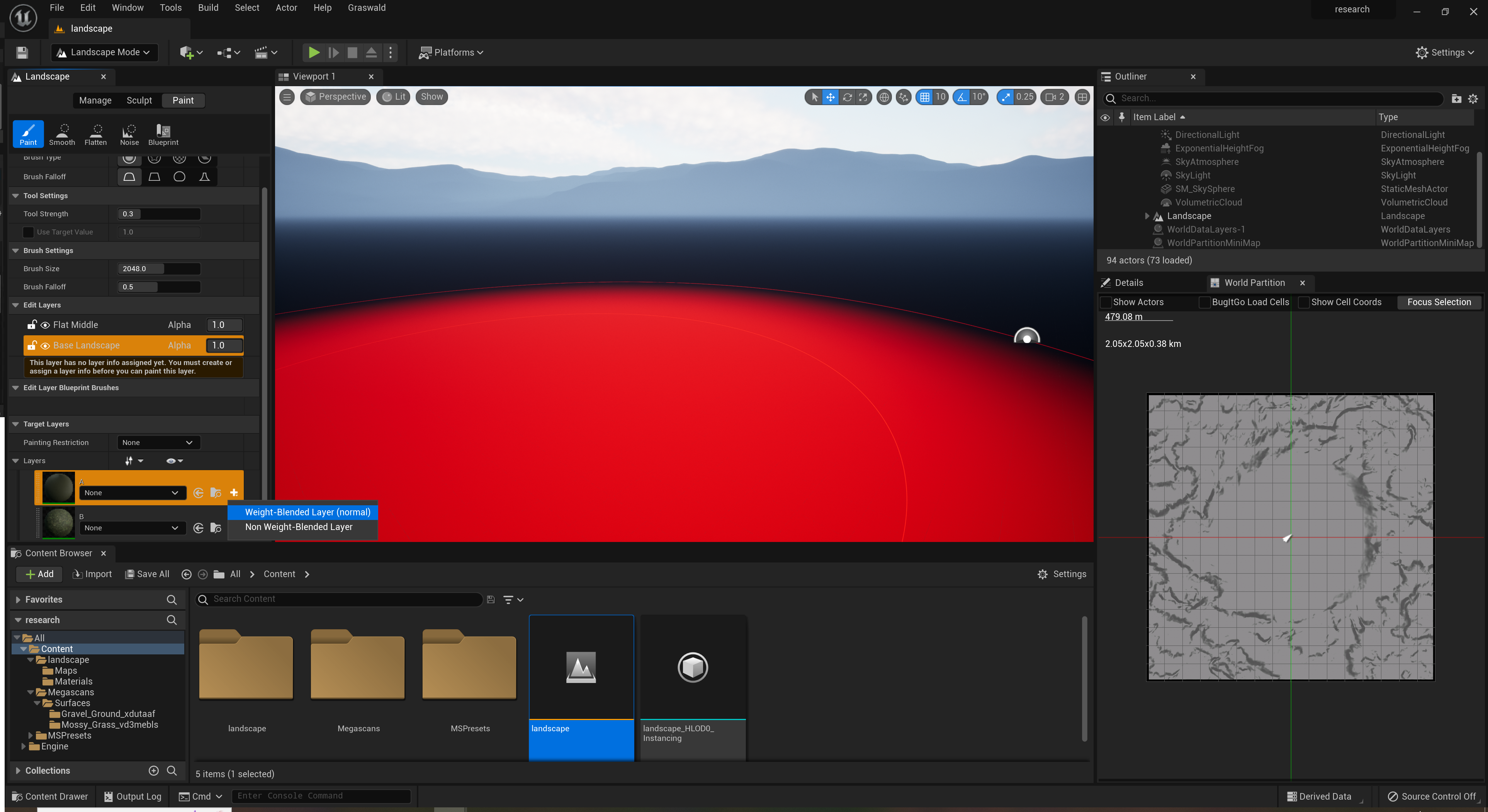Click the create layer info plus icon
The height and width of the screenshot is (812, 1488).
click(234, 493)
